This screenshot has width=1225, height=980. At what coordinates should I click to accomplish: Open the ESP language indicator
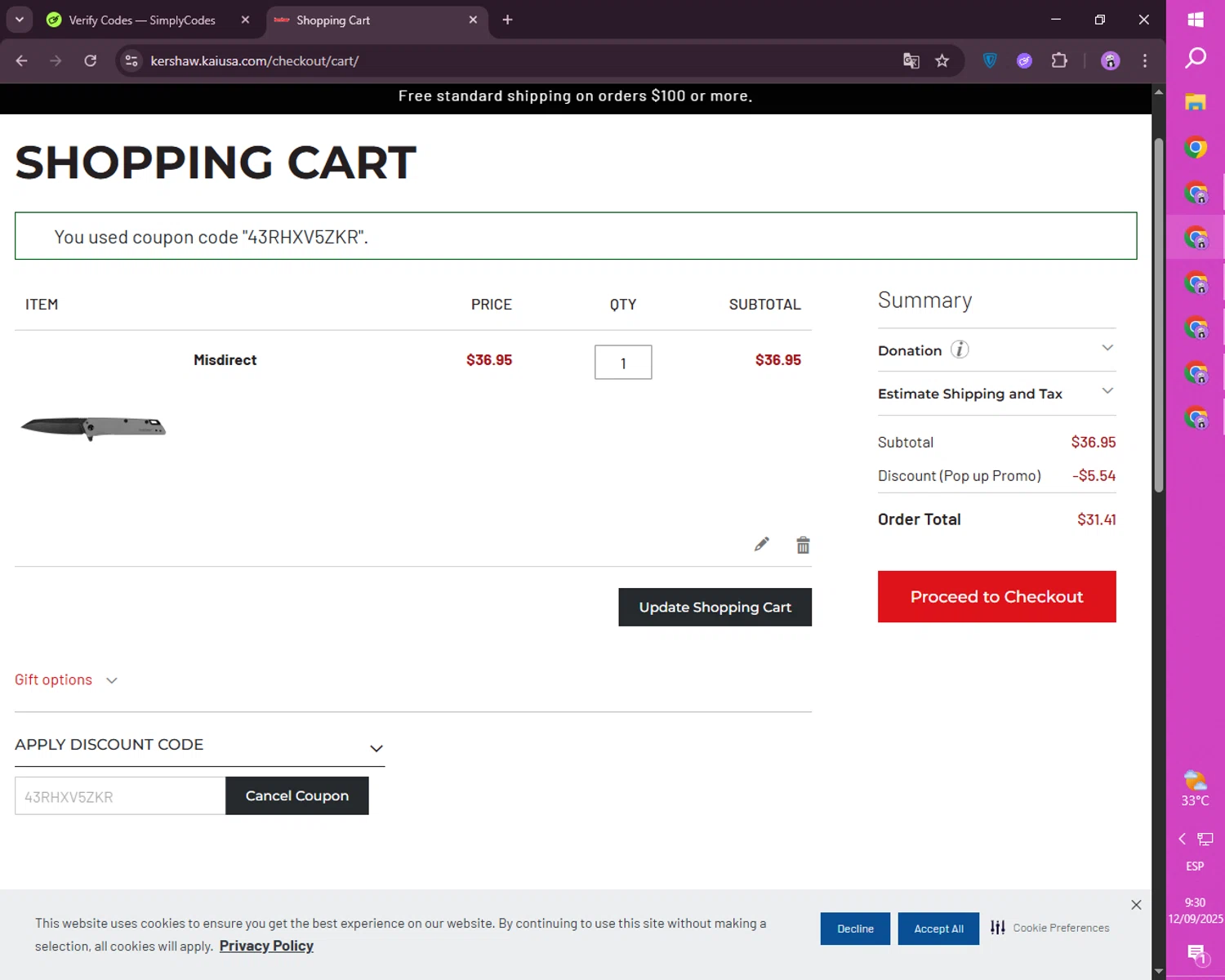[1195, 866]
